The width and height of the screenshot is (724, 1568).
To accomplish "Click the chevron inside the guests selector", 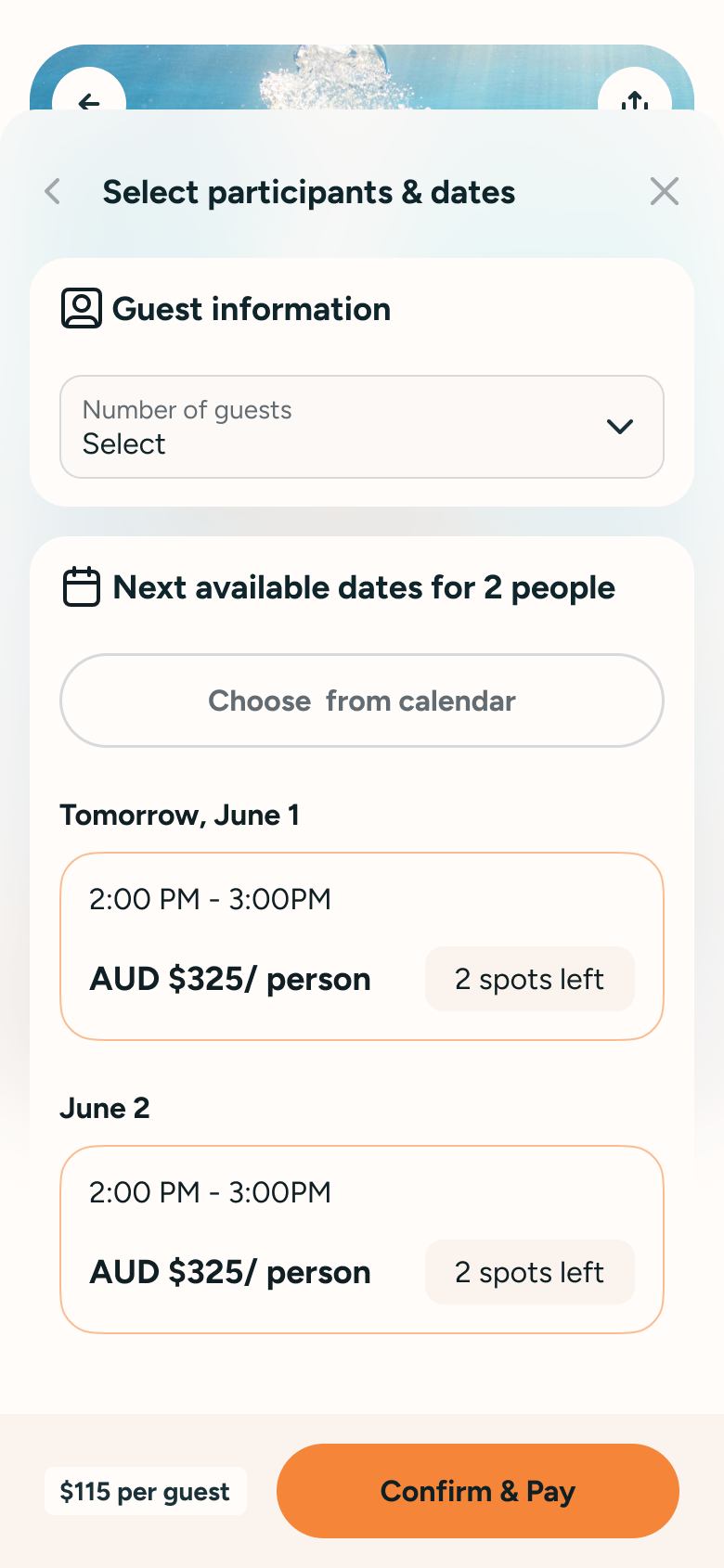I will (x=619, y=427).
